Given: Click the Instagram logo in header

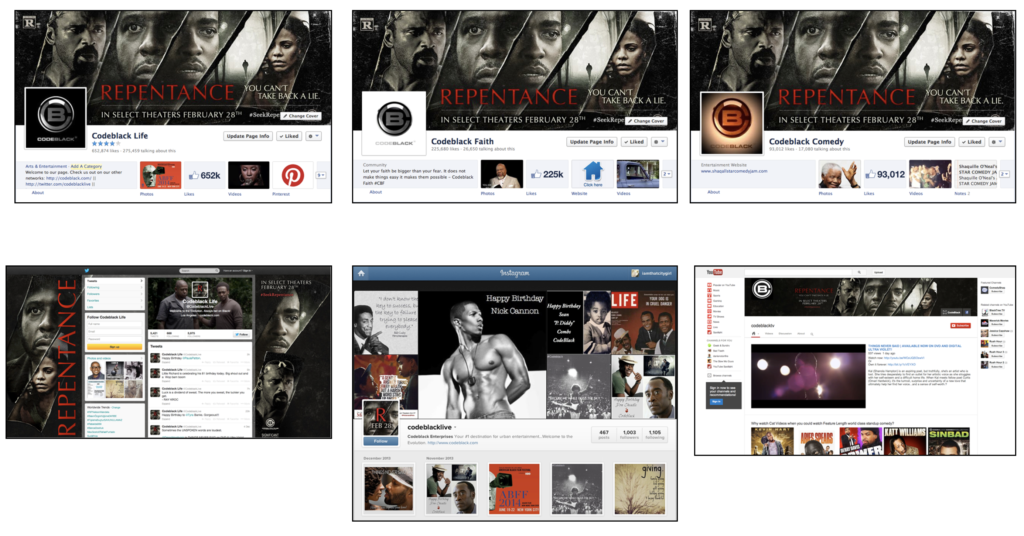Looking at the screenshot, I should (515, 273).
